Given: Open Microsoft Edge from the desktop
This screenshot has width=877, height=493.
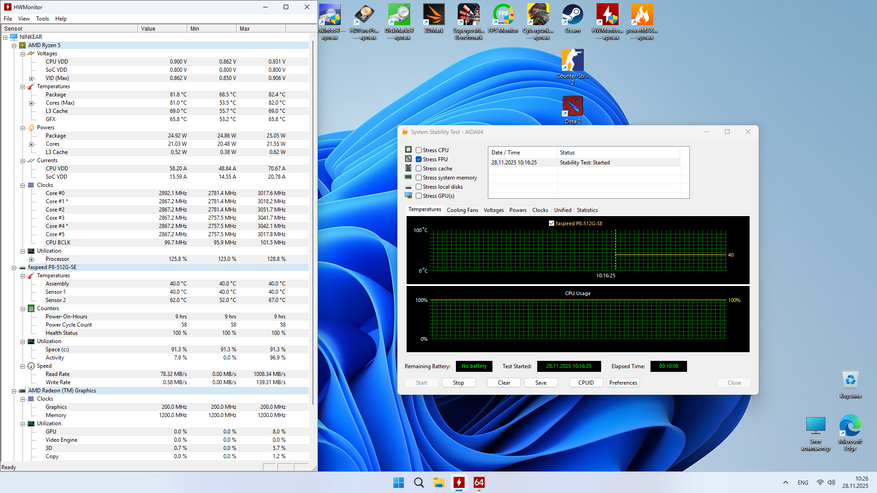Looking at the screenshot, I should 849,427.
